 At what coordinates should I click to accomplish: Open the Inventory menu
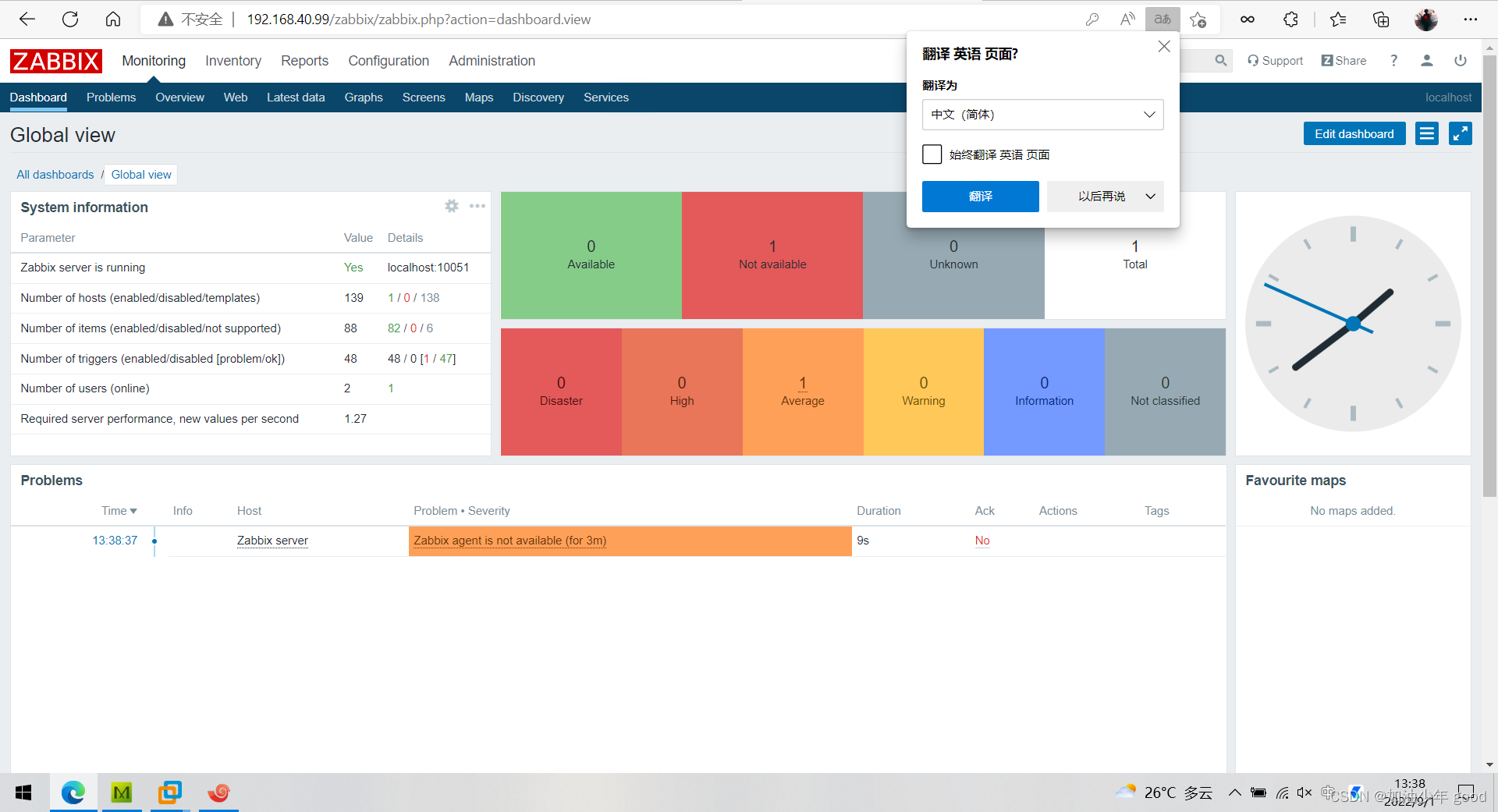(233, 61)
